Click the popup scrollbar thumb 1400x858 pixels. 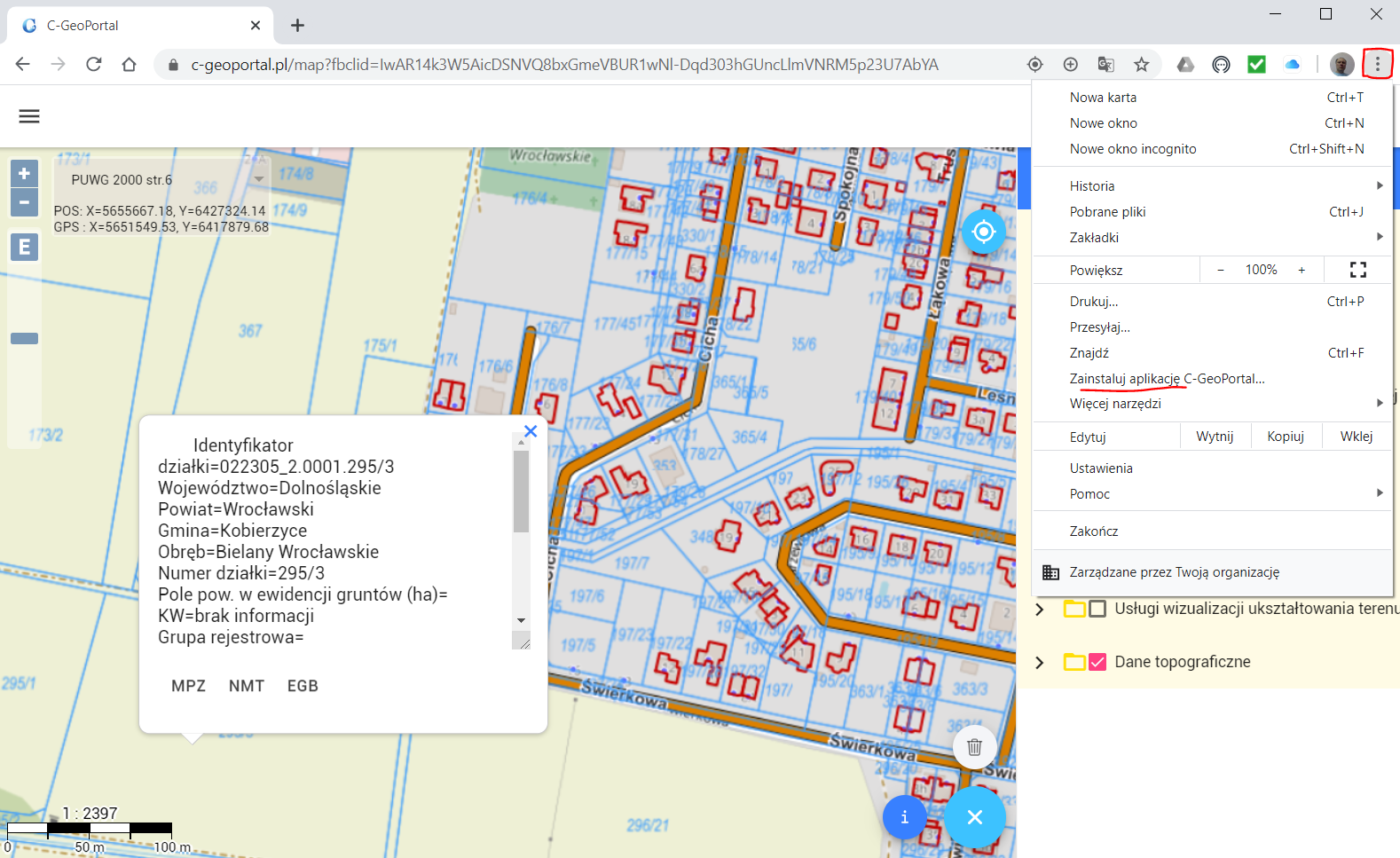pyautogui.click(x=521, y=492)
